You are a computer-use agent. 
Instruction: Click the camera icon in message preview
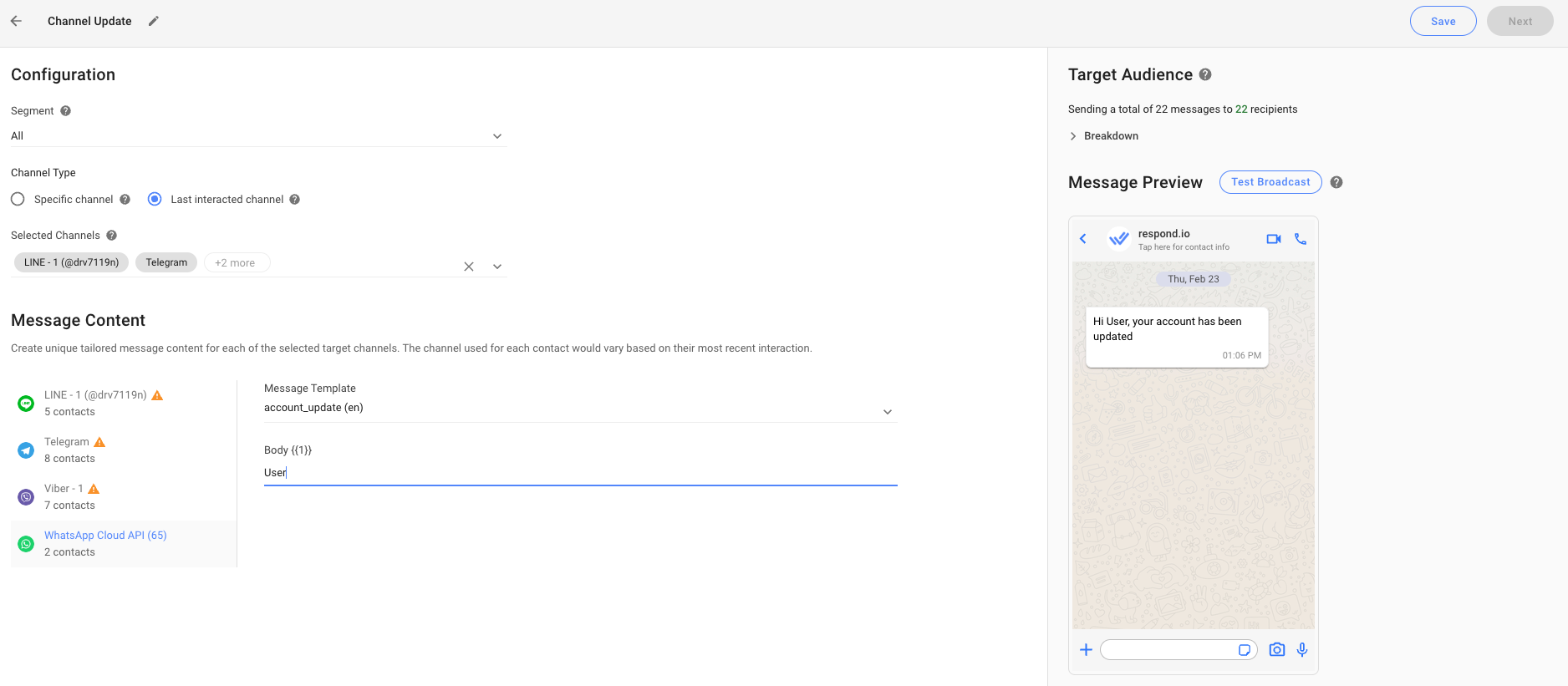pos(1276,650)
